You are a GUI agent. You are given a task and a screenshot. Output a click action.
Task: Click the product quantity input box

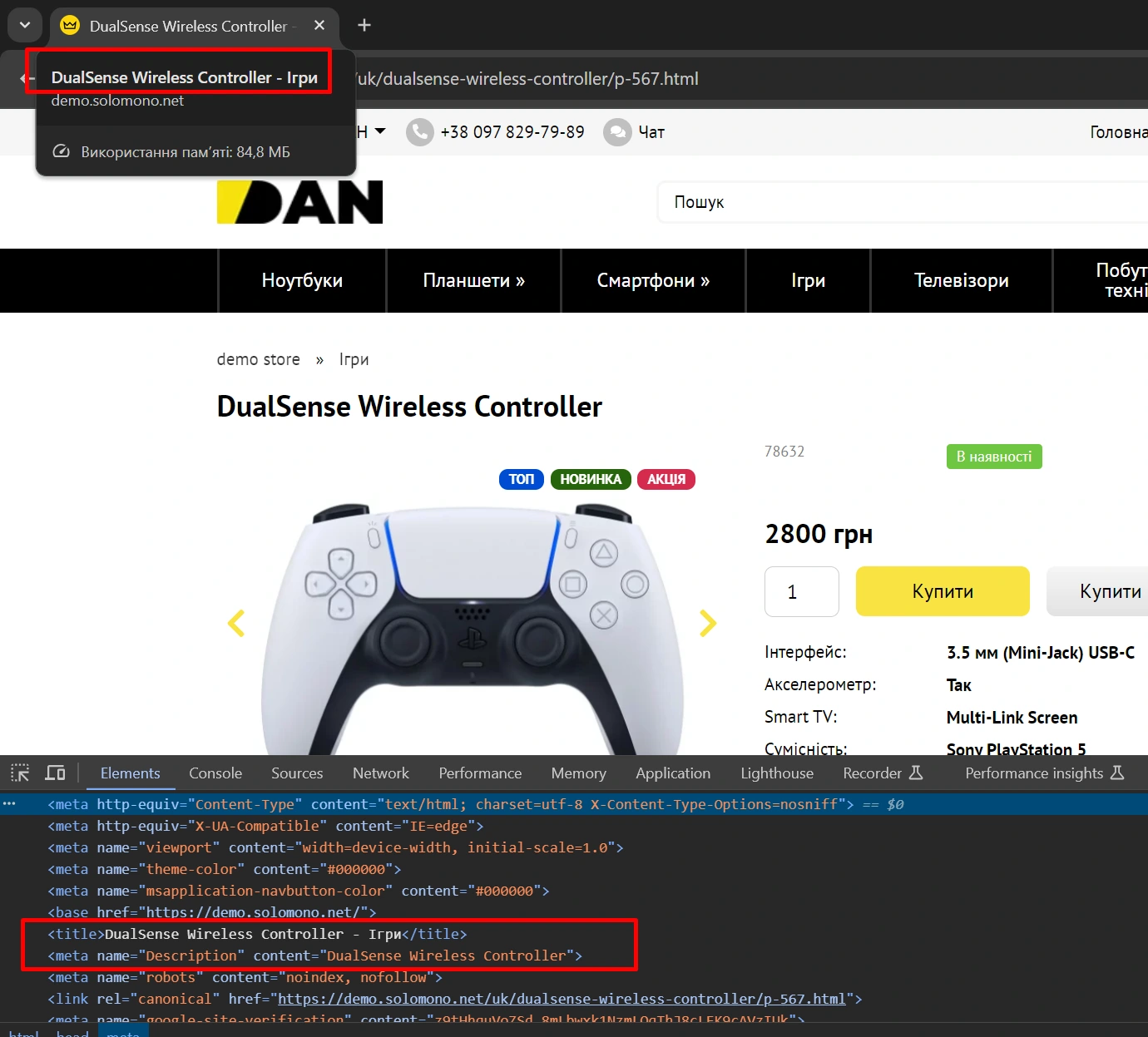pyautogui.click(x=801, y=591)
